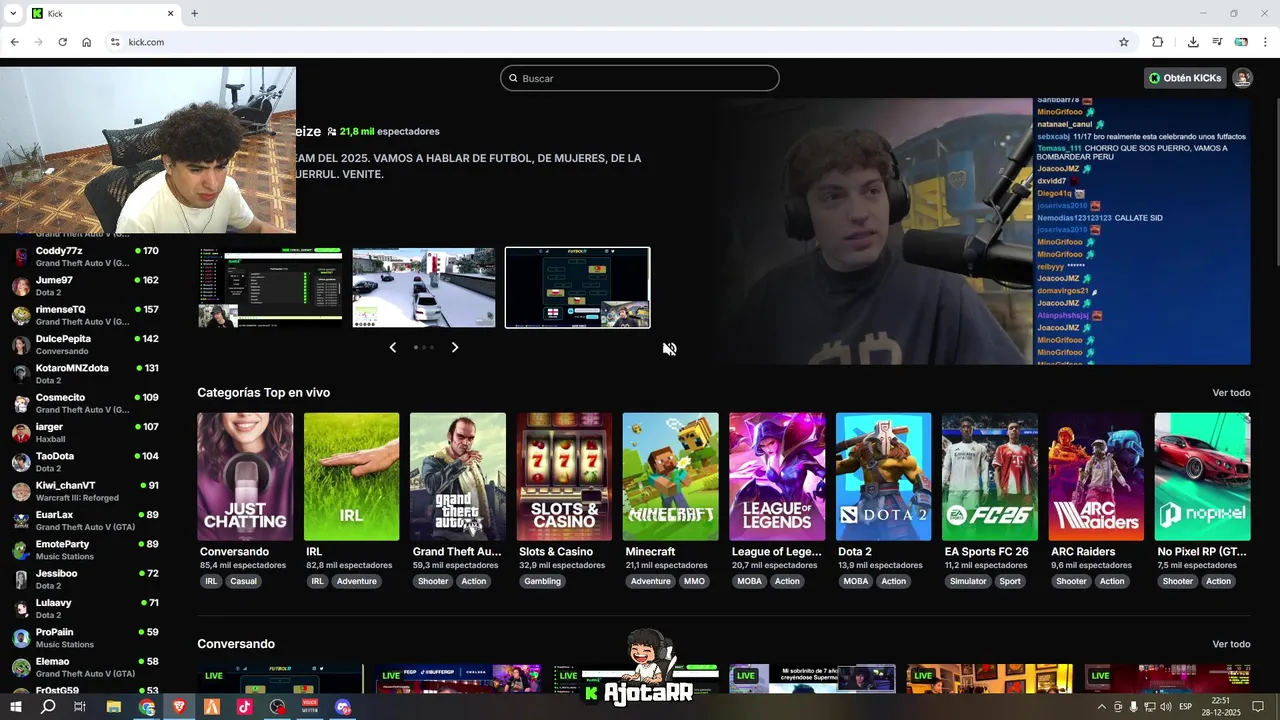Open the IRL category card
The height and width of the screenshot is (720, 1280).
tap(352, 477)
